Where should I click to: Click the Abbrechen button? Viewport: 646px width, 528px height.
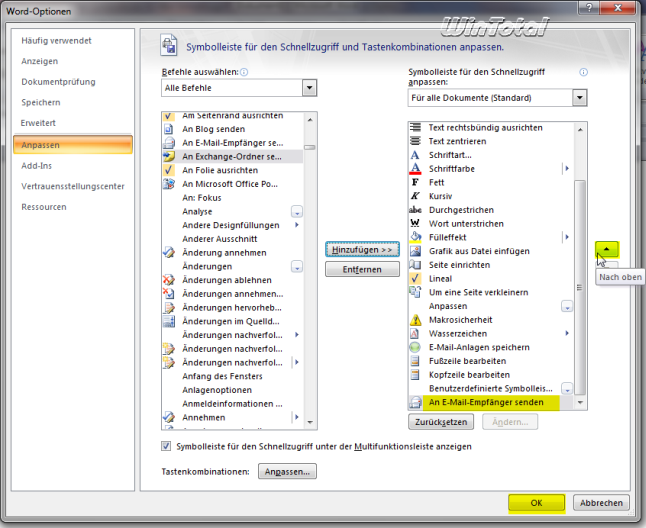[601, 503]
